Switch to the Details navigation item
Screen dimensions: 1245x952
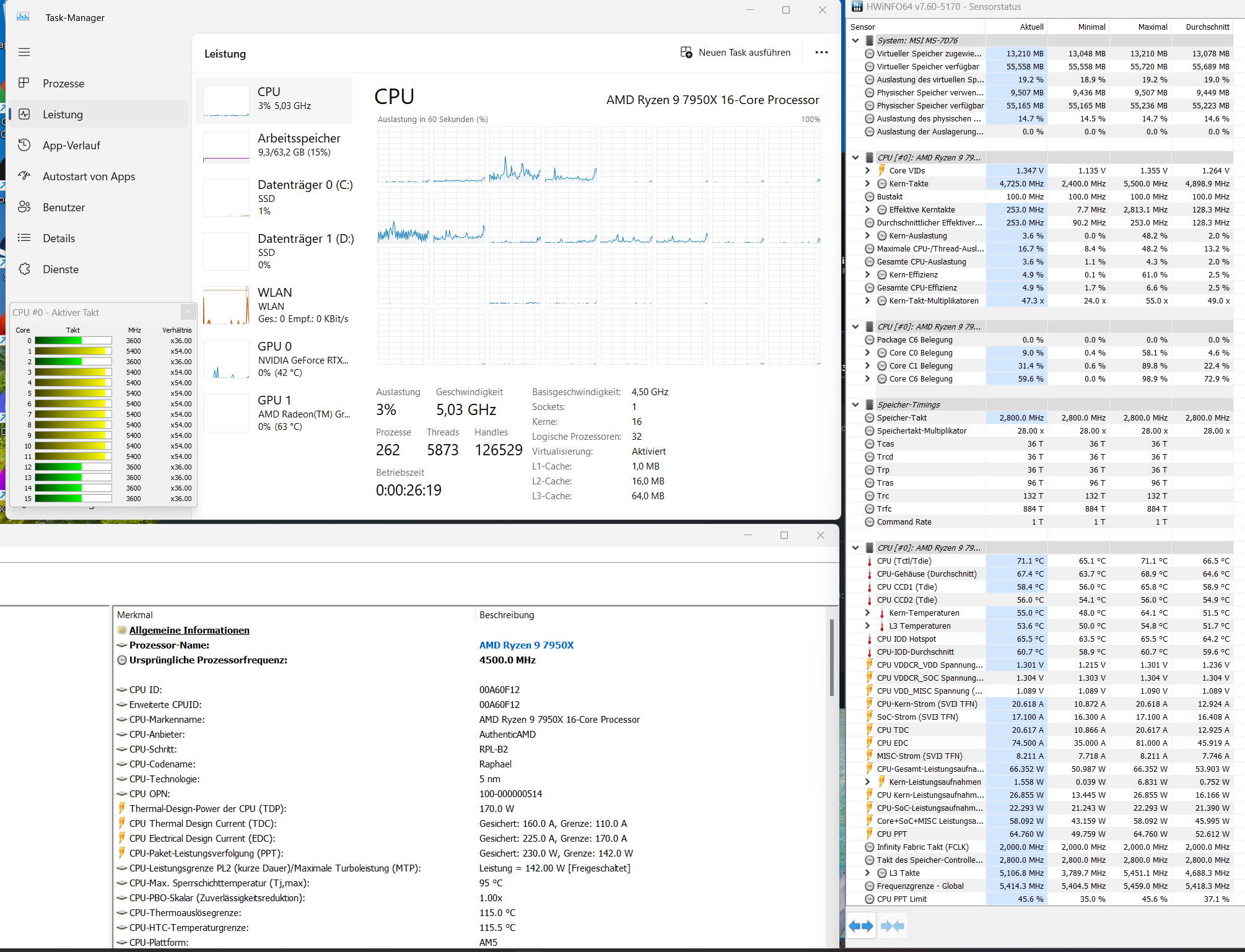click(x=59, y=238)
